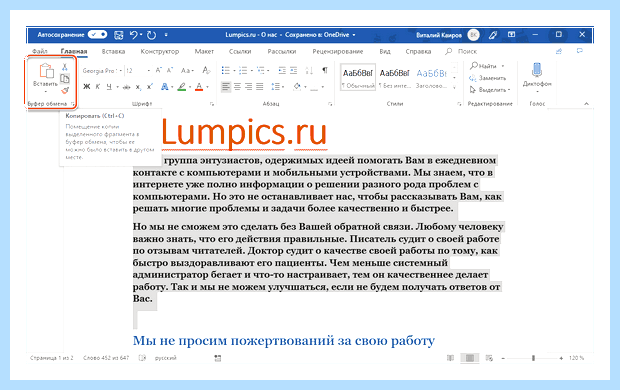The image size is (620, 390).
Task: Toggle align left paragraph button
Action: pyautogui.click(x=226, y=86)
